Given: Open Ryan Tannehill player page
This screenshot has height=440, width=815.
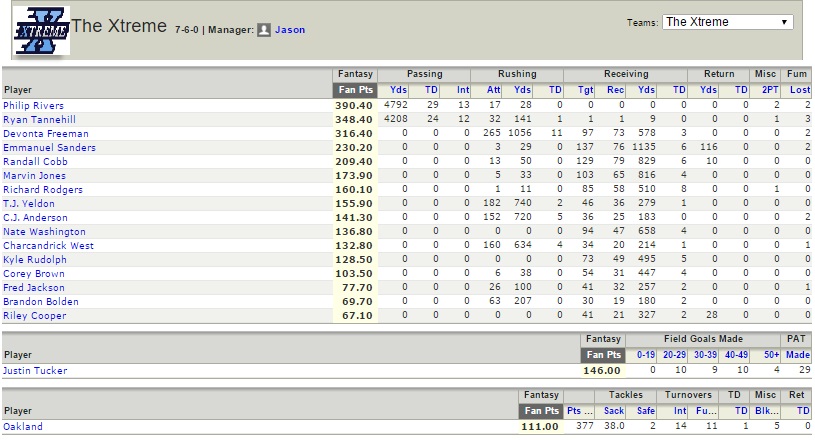Looking at the screenshot, I should (40, 119).
